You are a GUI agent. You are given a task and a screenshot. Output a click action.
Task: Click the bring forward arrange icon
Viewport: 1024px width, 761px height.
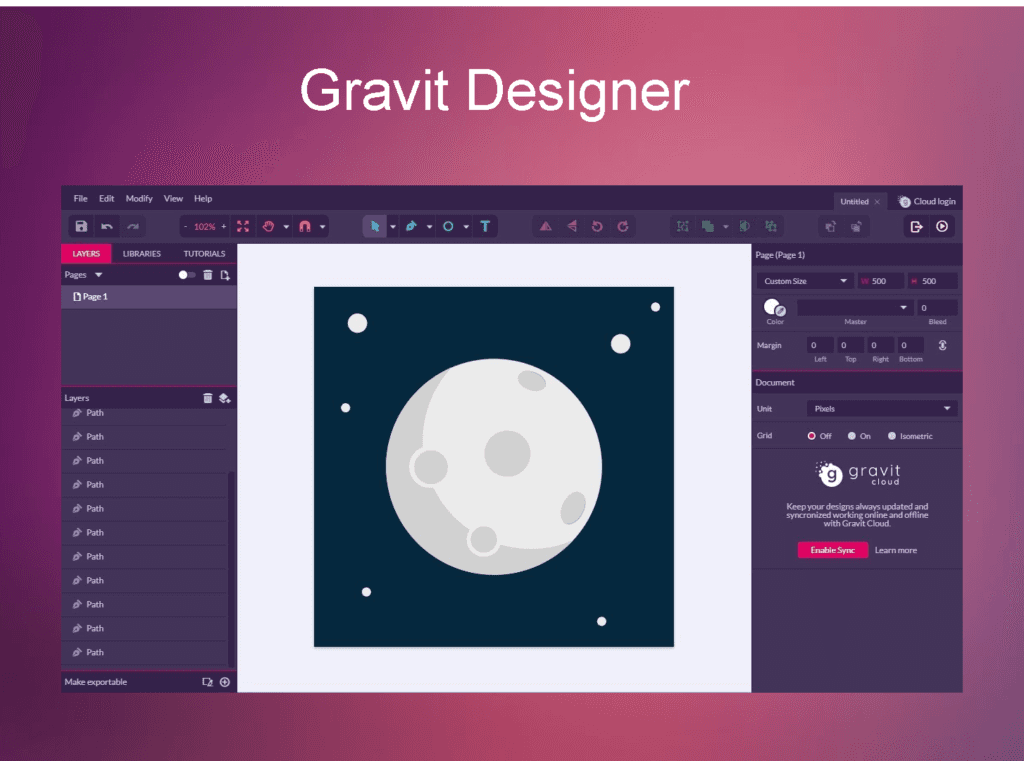pyautogui.click(x=830, y=227)
